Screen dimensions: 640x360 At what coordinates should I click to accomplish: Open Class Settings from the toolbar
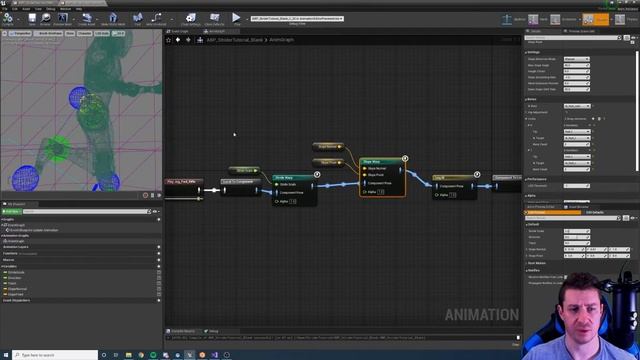click(190, 18)
